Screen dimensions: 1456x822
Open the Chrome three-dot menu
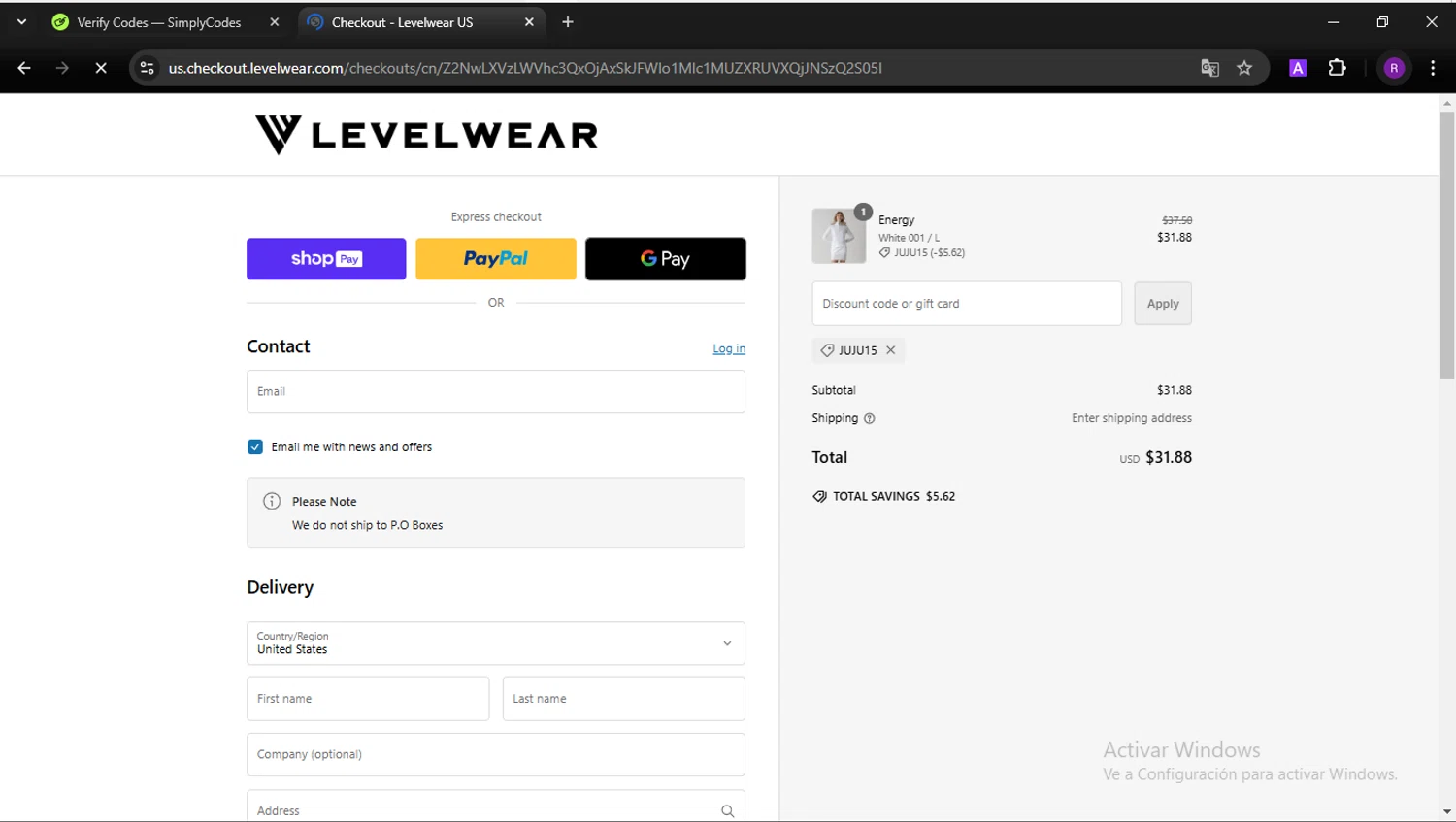coord(1433,68)
